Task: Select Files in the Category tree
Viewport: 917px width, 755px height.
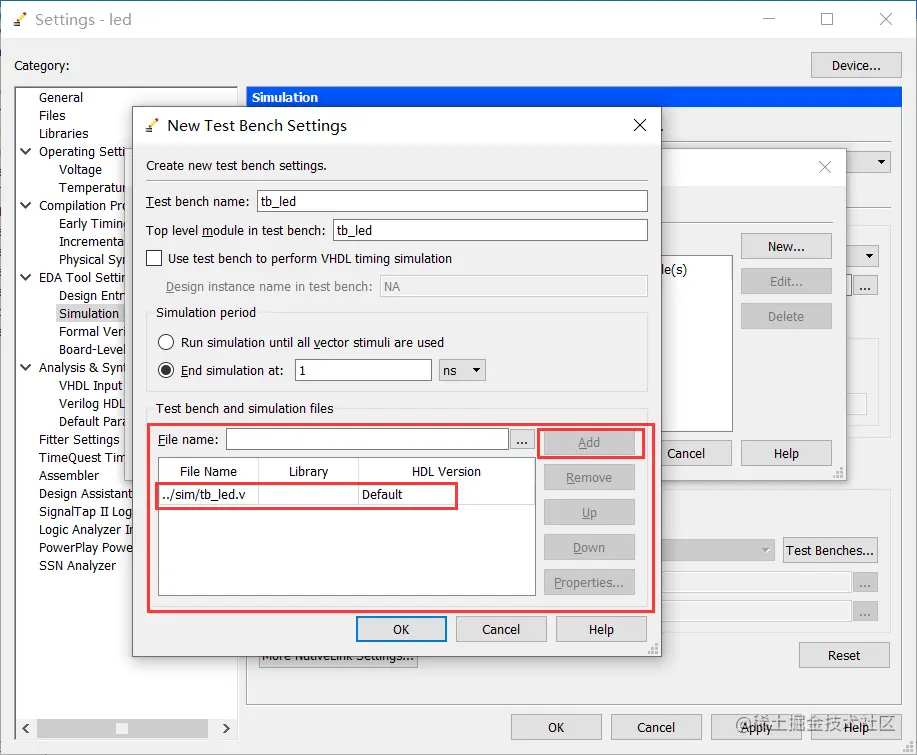Action: coord(52,116)
